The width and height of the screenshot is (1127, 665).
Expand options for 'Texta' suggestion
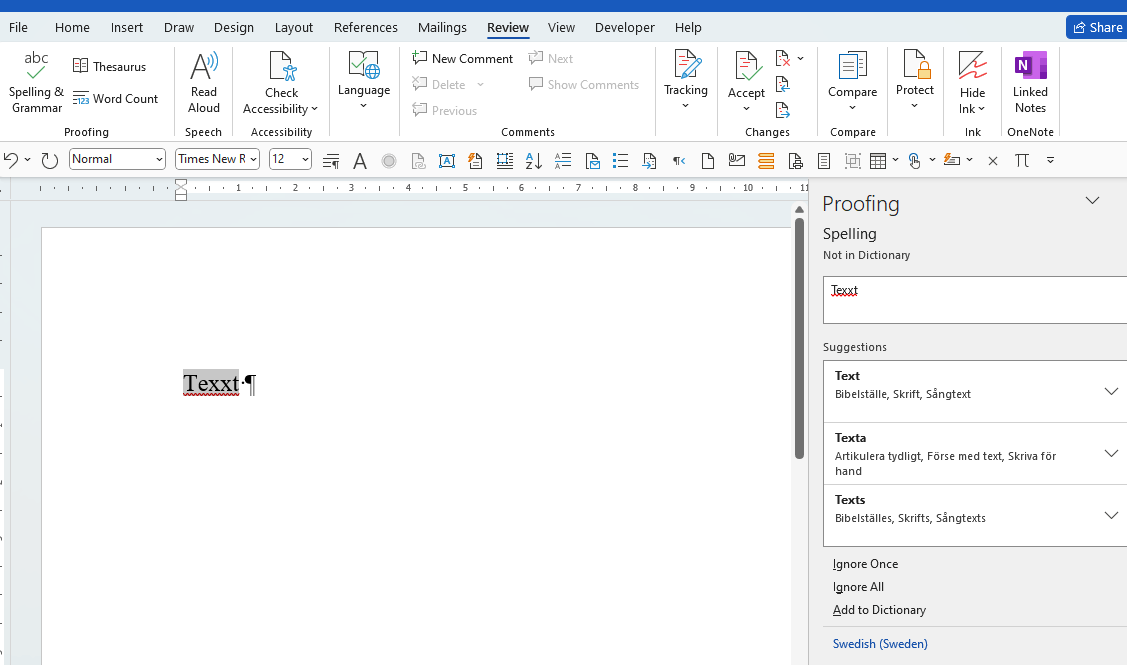point(1111,454)
